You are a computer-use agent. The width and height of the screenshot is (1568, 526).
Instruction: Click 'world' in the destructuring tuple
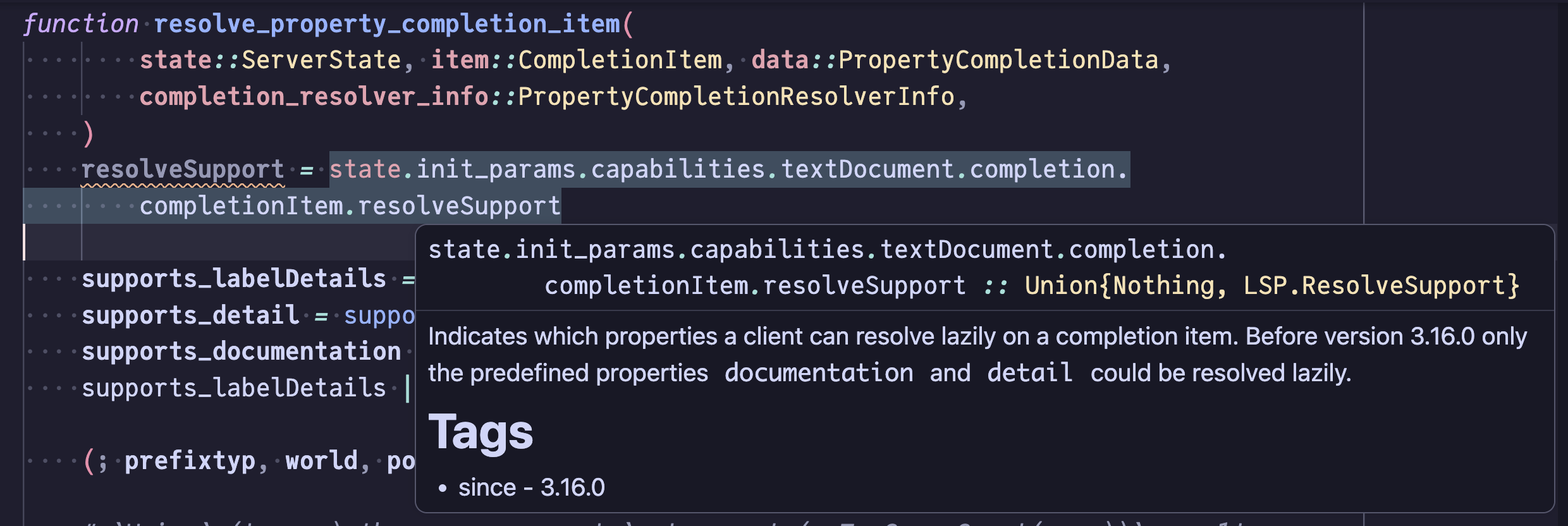pos(321,461)
